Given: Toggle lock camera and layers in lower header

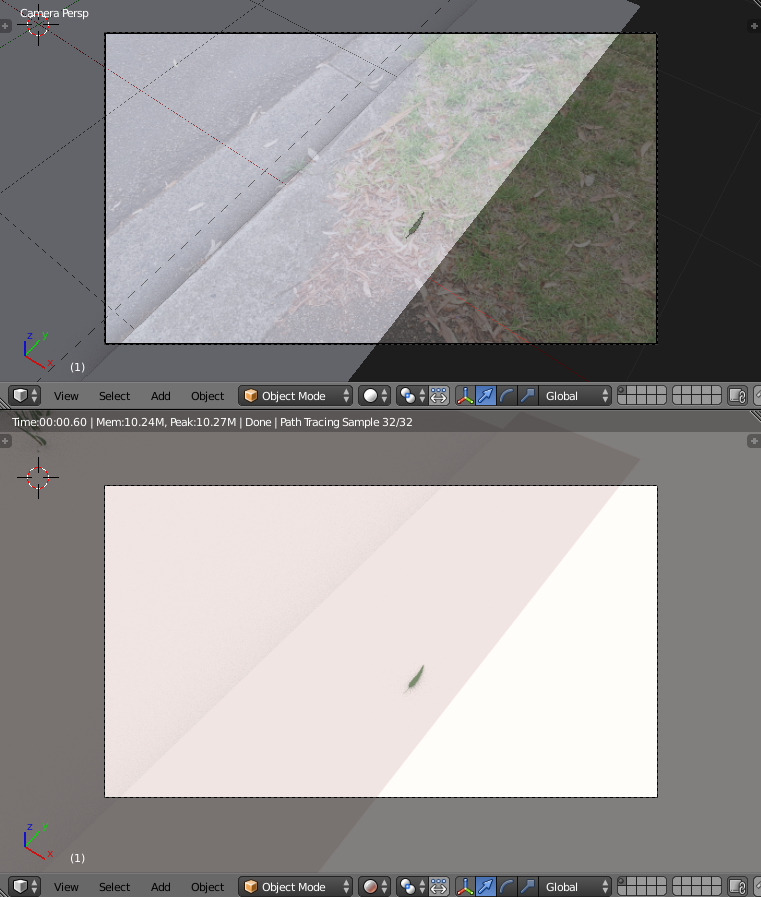Looking at the screenshot, I should [x=737, y=887].
